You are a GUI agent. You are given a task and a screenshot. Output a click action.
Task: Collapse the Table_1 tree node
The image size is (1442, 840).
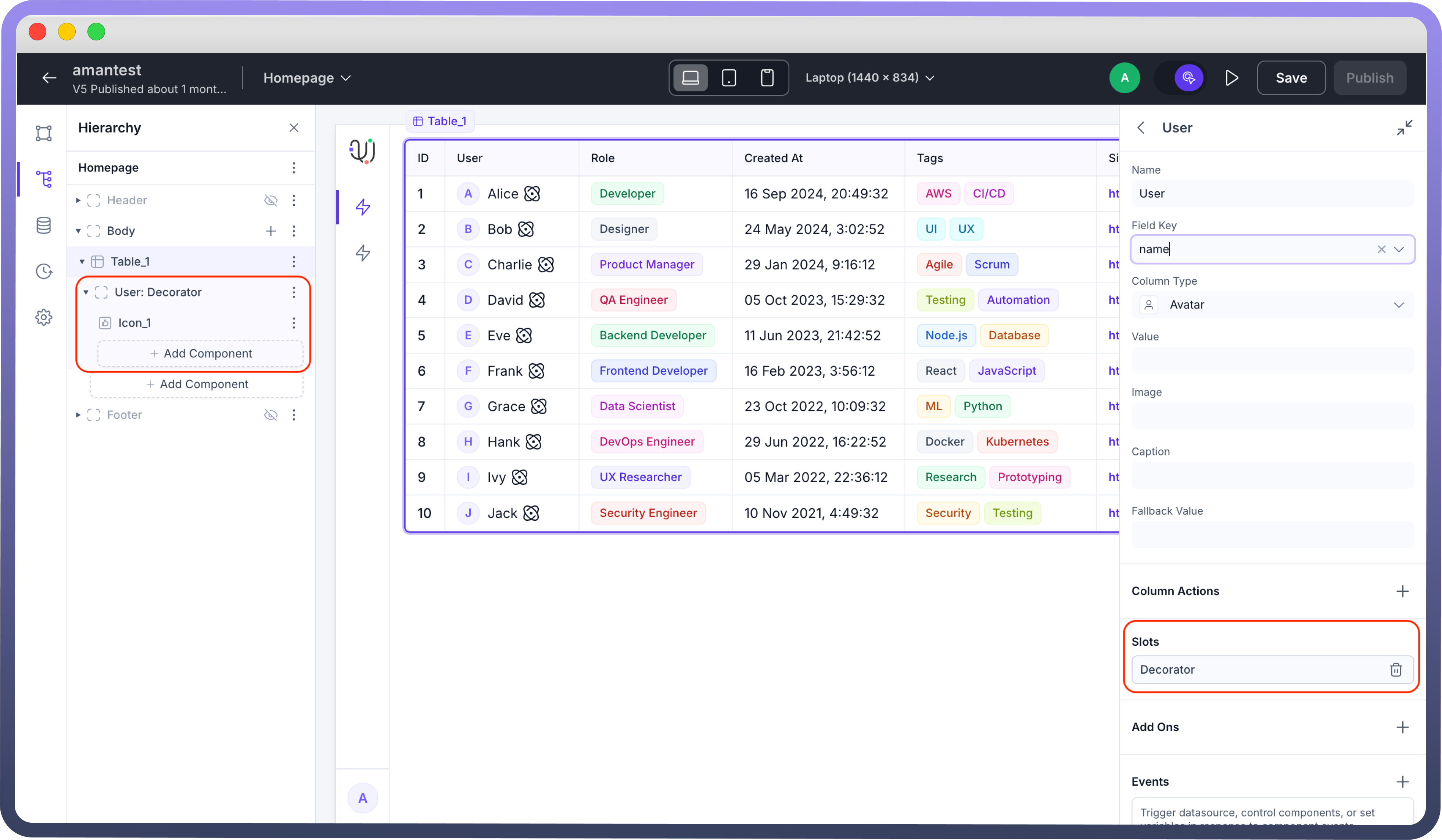point(82,261)
